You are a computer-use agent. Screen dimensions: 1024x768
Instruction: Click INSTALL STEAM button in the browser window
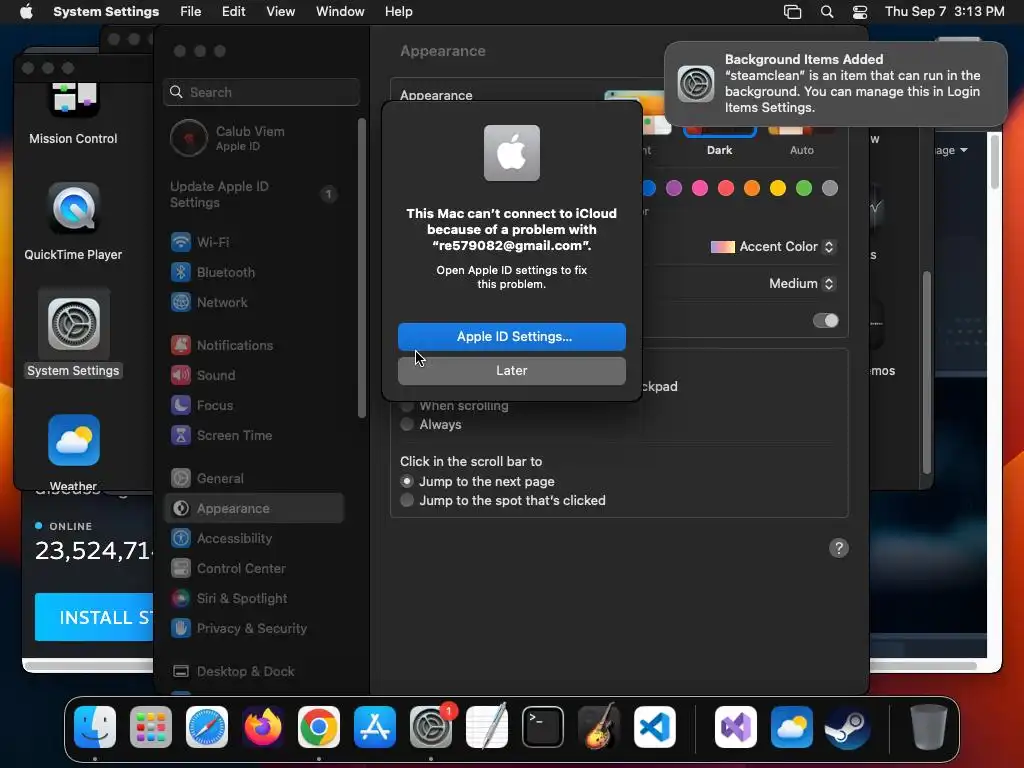coord(94,617)
